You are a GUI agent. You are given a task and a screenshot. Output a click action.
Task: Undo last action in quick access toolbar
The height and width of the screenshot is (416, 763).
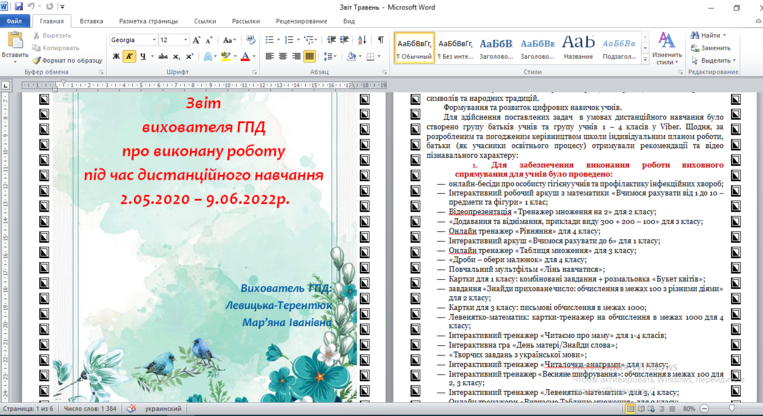pyautogui.click(x=32, y=7)
